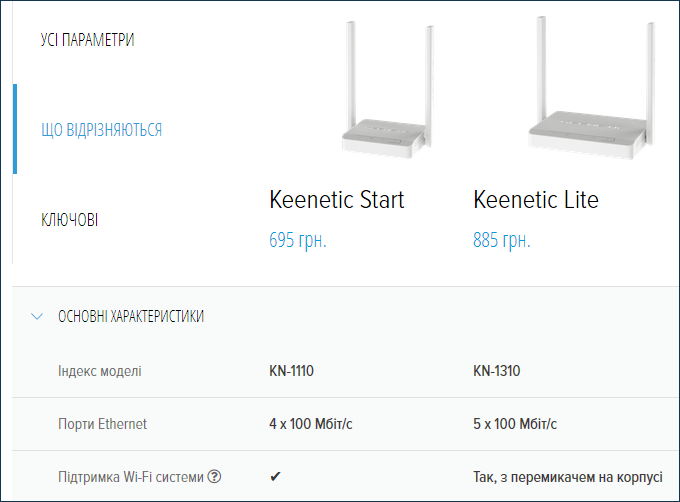Click the Так, з перемикачем на корпусі text
Viewport: 680px width, 502px height.
click(568, 477)
